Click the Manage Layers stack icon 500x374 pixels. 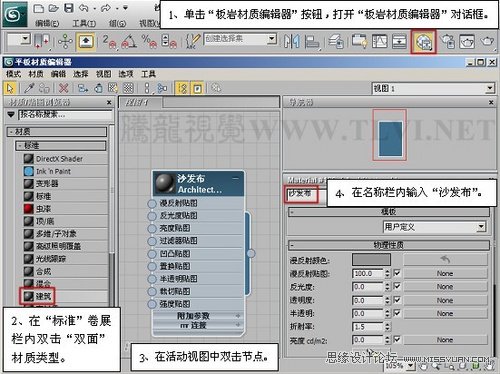336,42
